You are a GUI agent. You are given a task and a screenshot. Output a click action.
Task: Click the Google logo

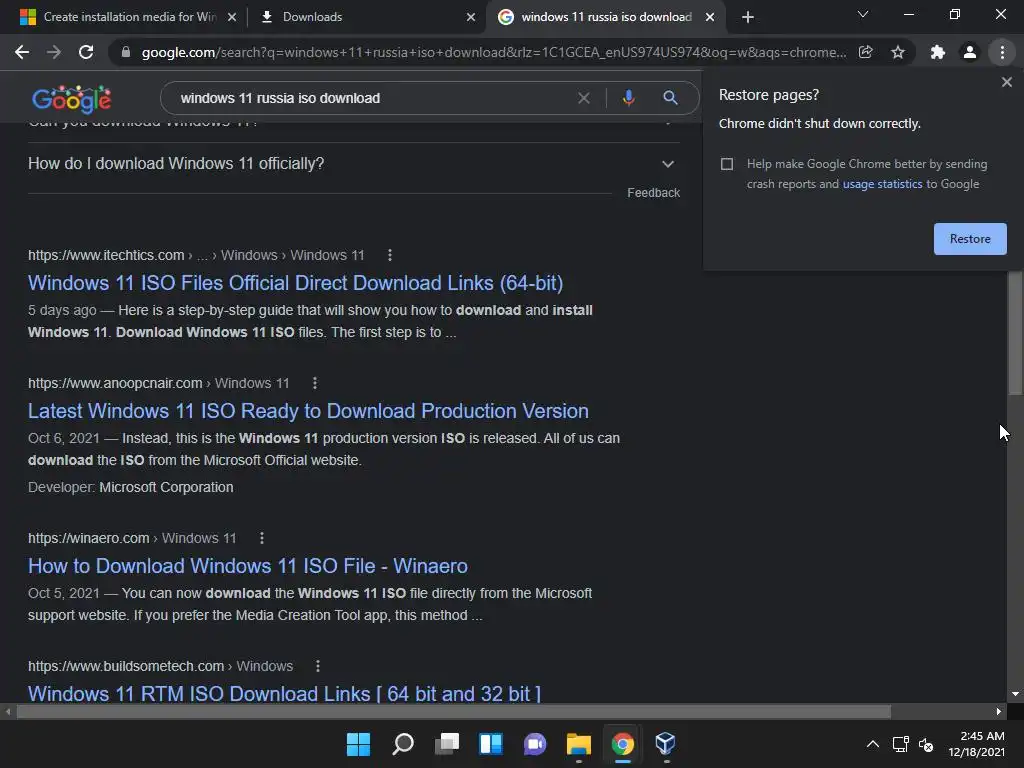tap(72, 99)
